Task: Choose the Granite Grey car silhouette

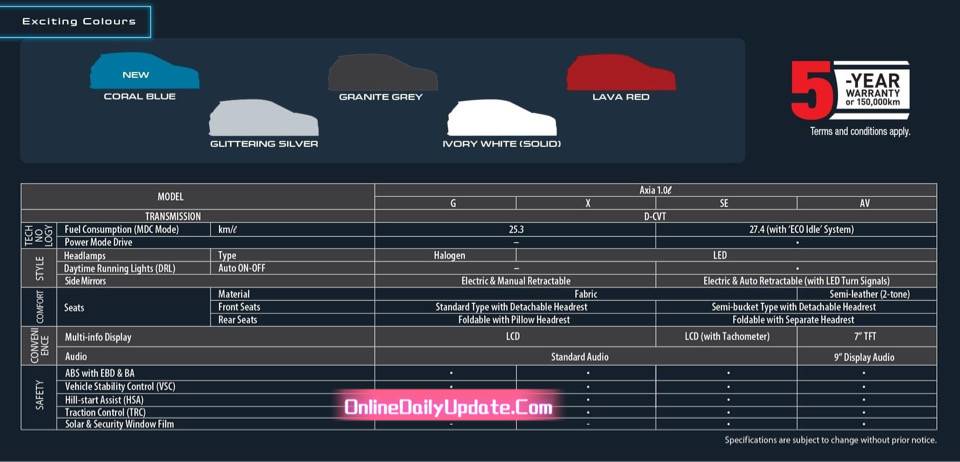Action: [x=383, y=72]
